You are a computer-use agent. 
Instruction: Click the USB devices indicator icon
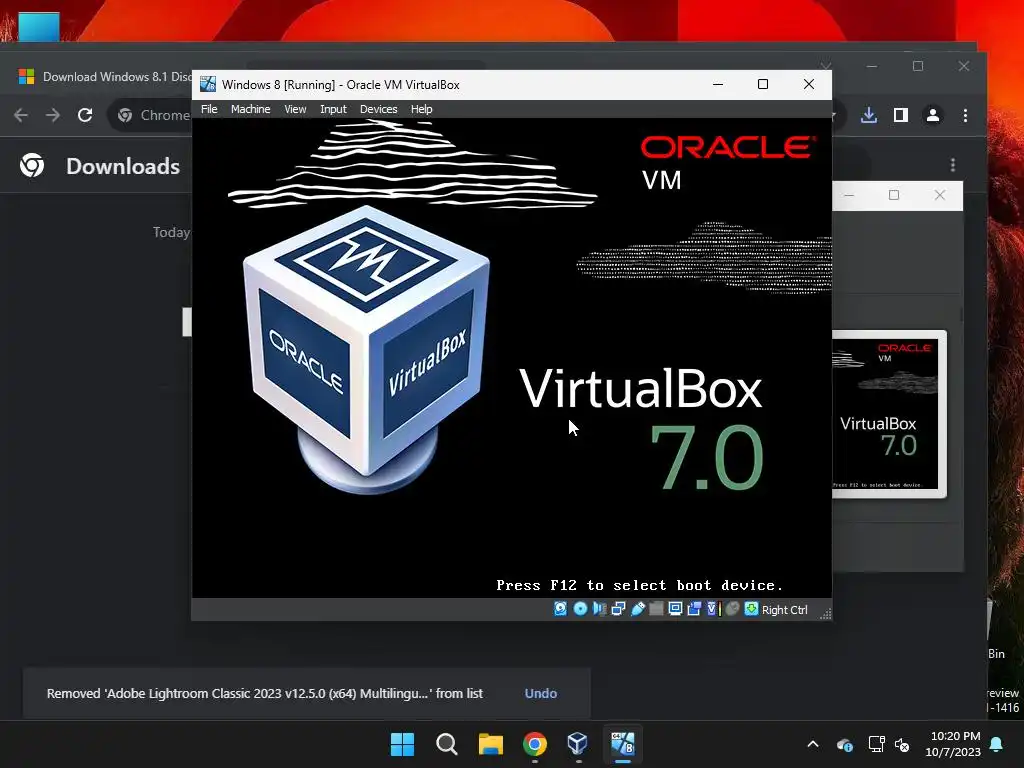pos(637,609)
